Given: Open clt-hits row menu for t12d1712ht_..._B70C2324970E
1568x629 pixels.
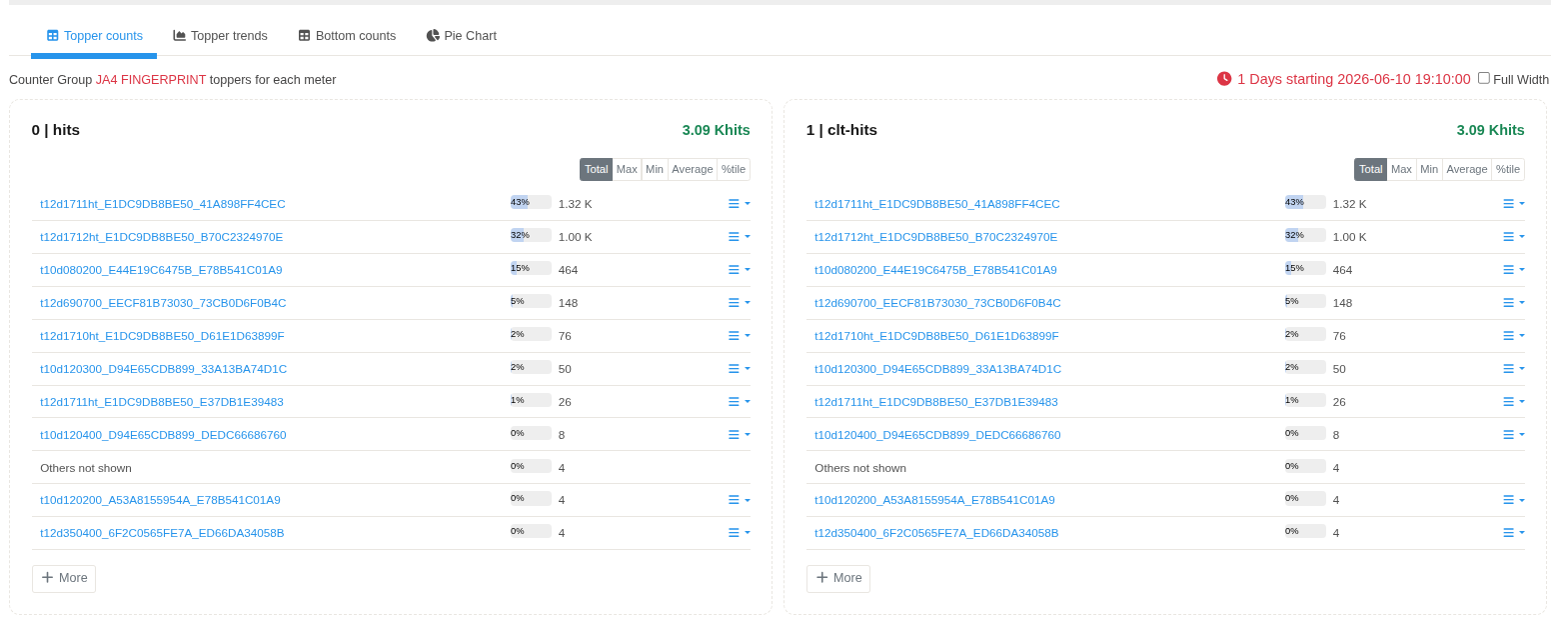Looking at the screenshot, I should click(1513, 237).
